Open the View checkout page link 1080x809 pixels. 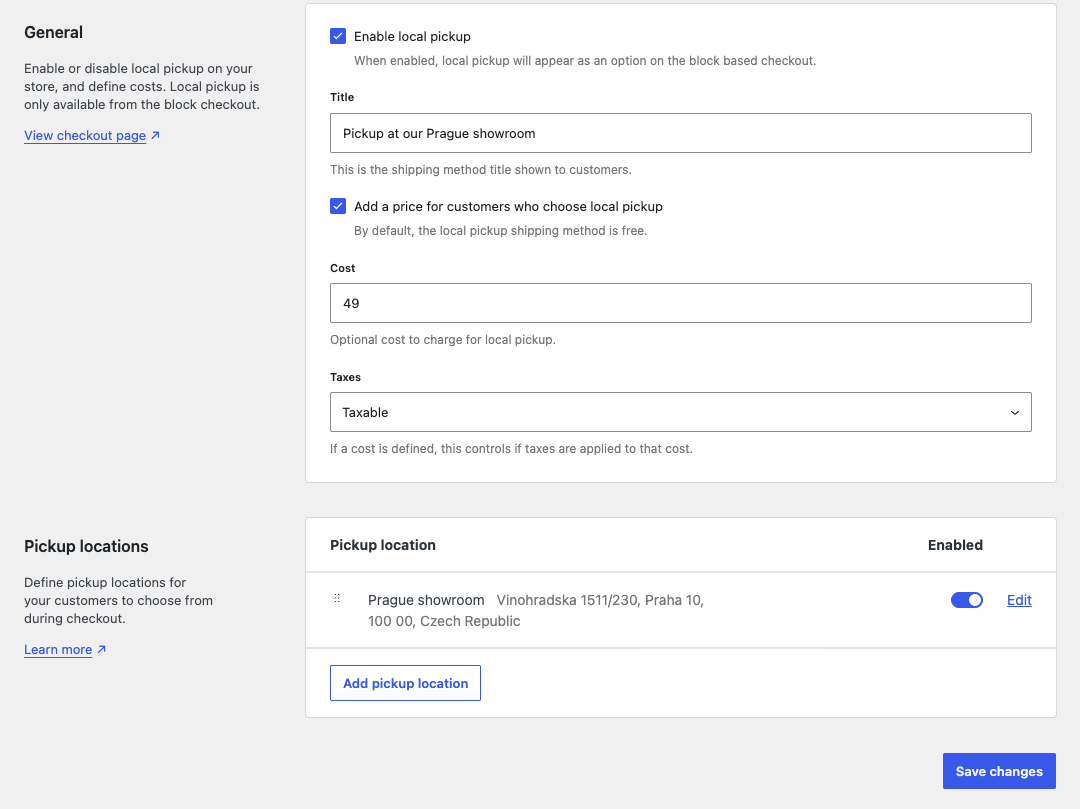(85, 136)
